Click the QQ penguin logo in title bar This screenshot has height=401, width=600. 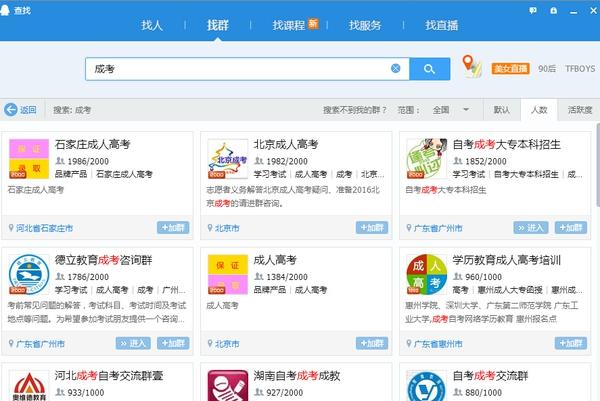click(5, 10)
